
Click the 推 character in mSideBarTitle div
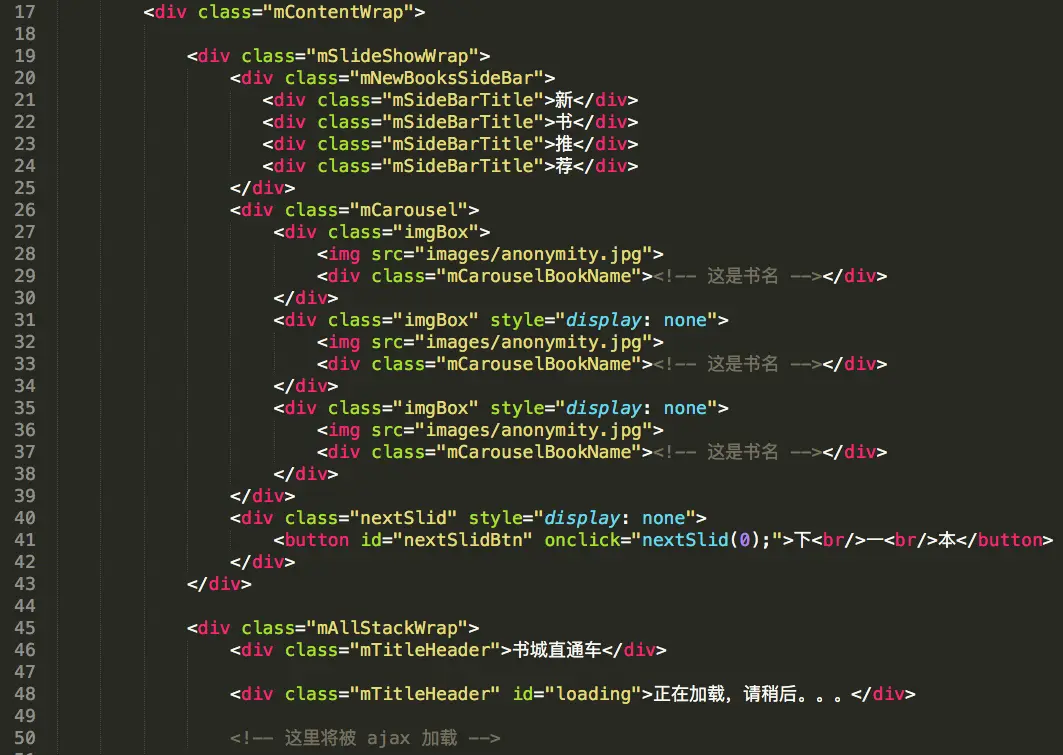coord(564,144)
